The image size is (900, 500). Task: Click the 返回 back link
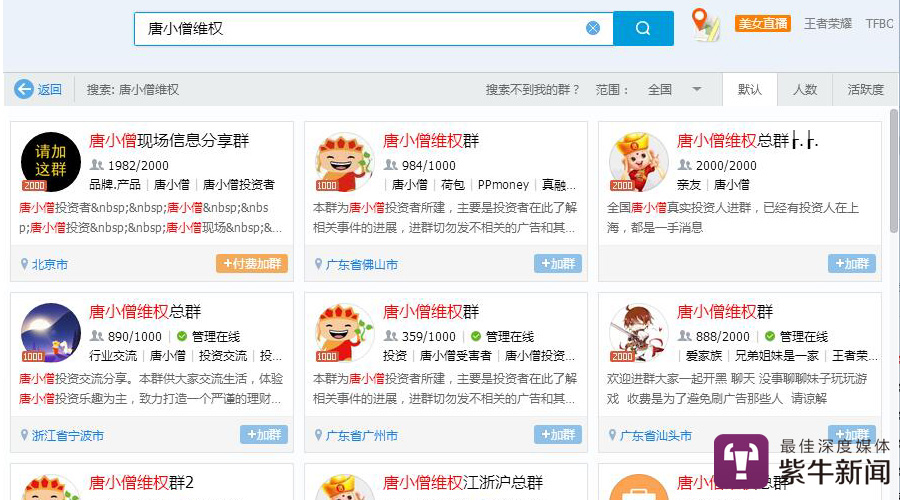49,90
